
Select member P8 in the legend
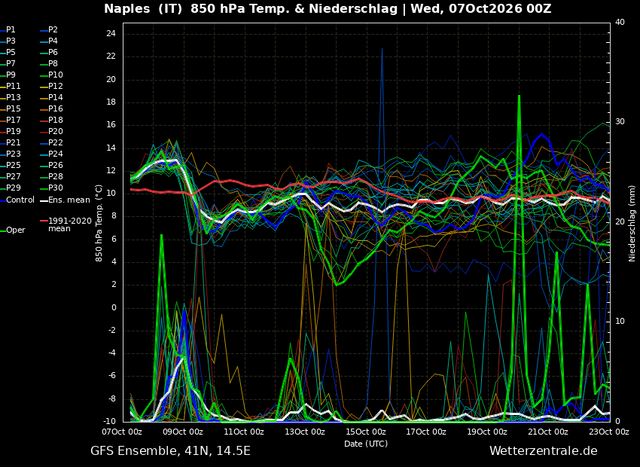tap(53, 64)
